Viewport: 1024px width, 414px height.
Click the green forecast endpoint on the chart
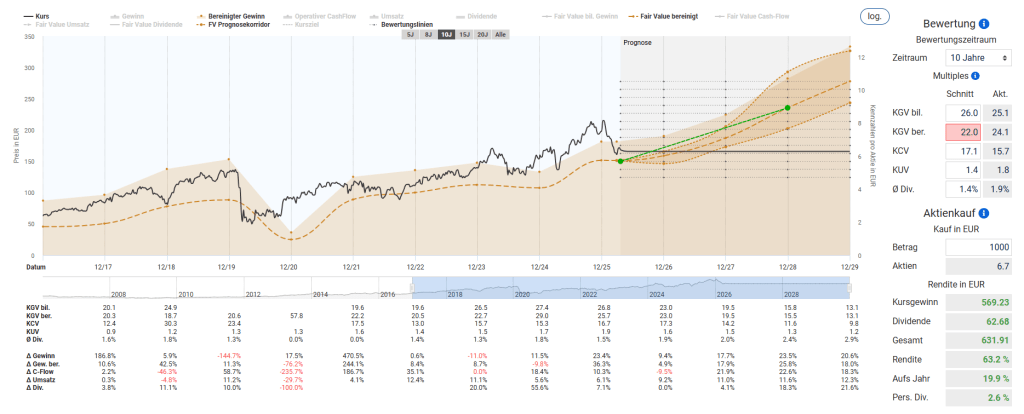787,107
